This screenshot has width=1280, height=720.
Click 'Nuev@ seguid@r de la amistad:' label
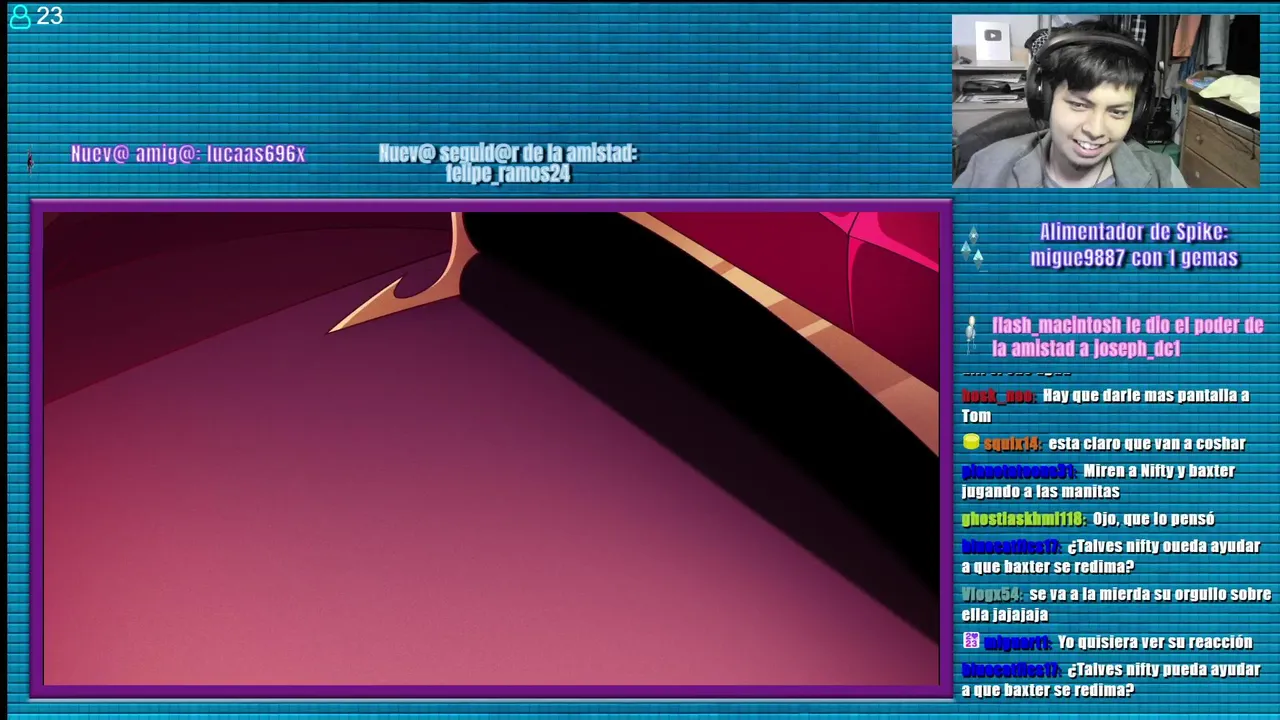pyautogui.click(x=508, y=153)
